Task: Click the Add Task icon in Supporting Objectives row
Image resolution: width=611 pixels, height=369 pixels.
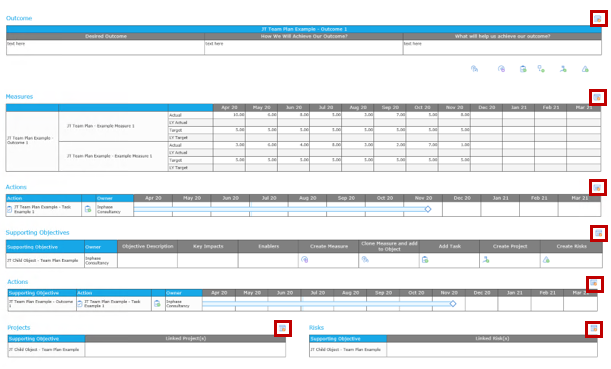Action: [x=425, y=260]
